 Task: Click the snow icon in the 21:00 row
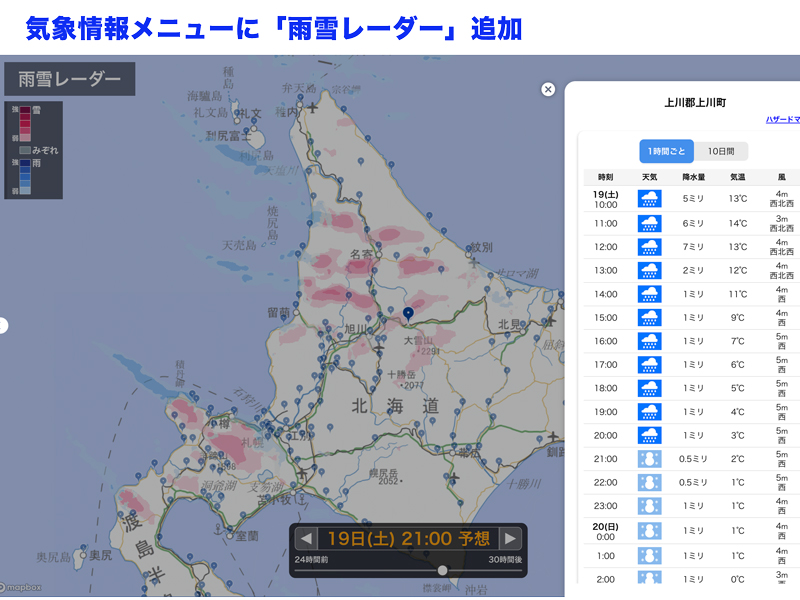pyautogui.click(x=649, y=458)
